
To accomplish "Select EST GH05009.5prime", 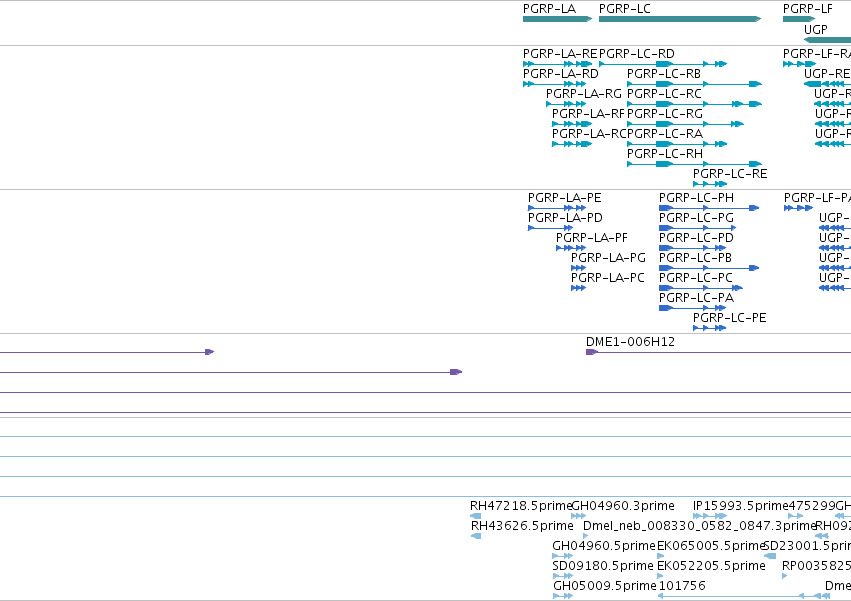I will (605, 587).
